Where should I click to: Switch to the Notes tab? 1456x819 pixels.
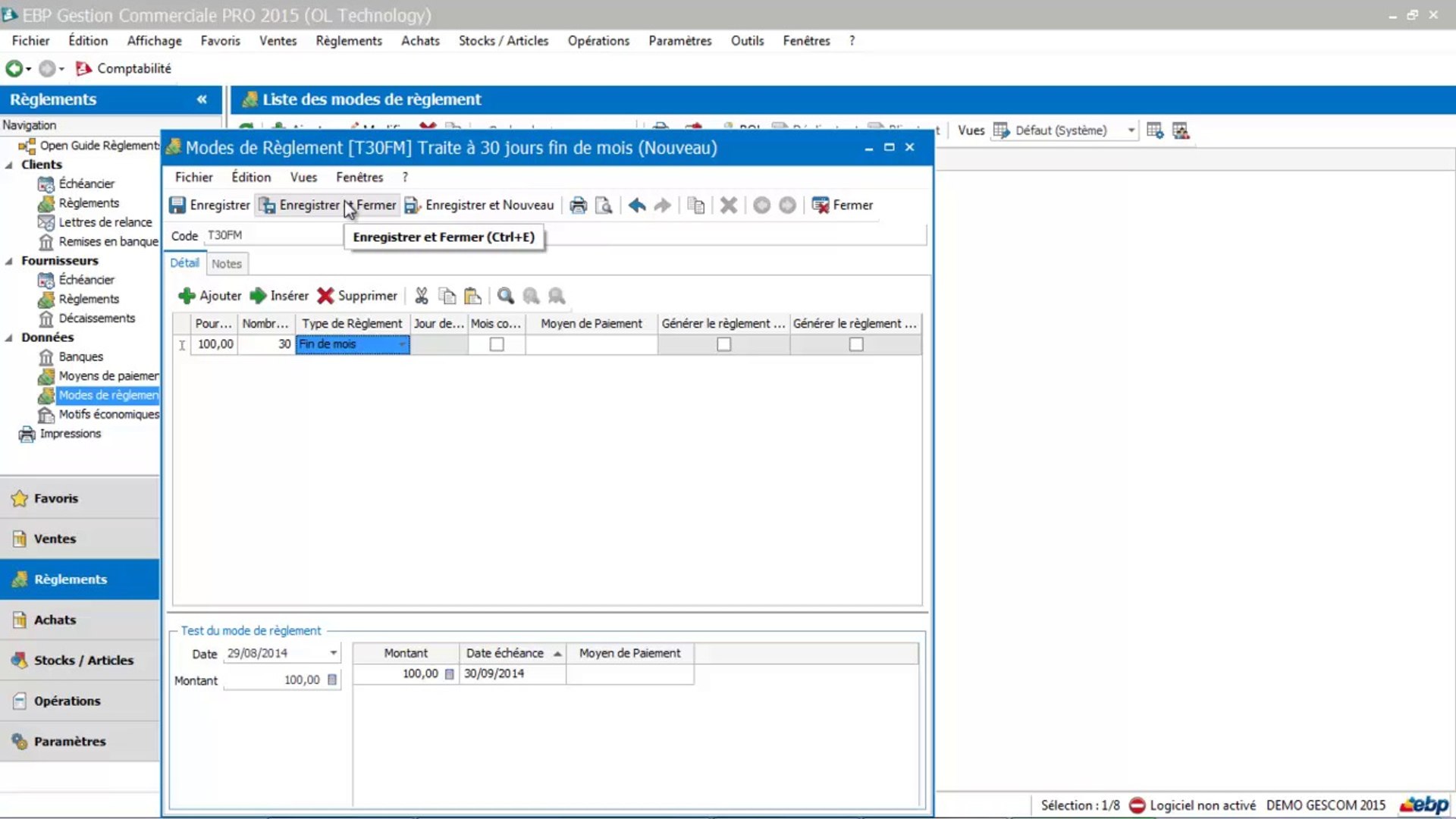tap(226, 264)
